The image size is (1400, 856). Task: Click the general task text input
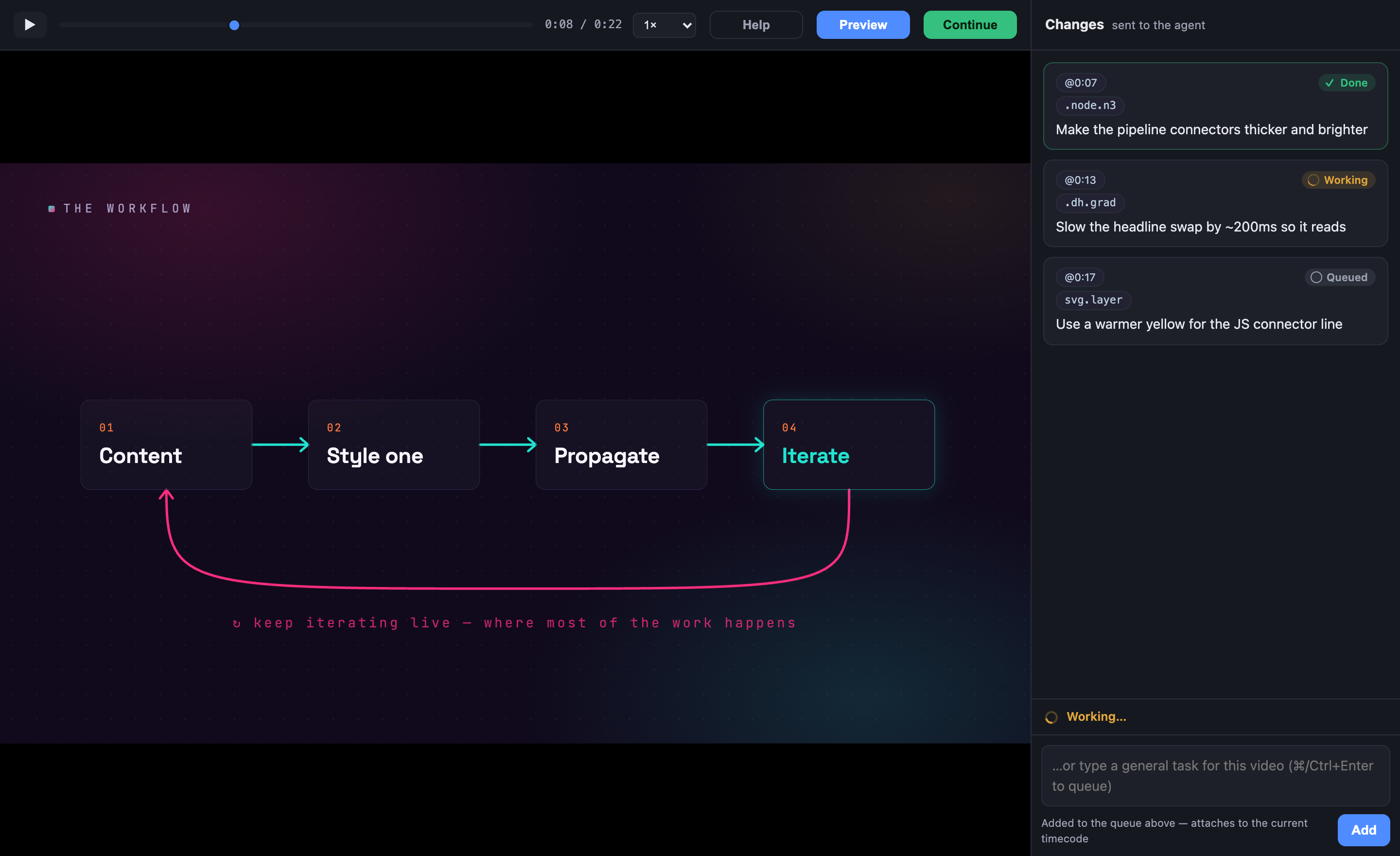[x=1215, y=775]
